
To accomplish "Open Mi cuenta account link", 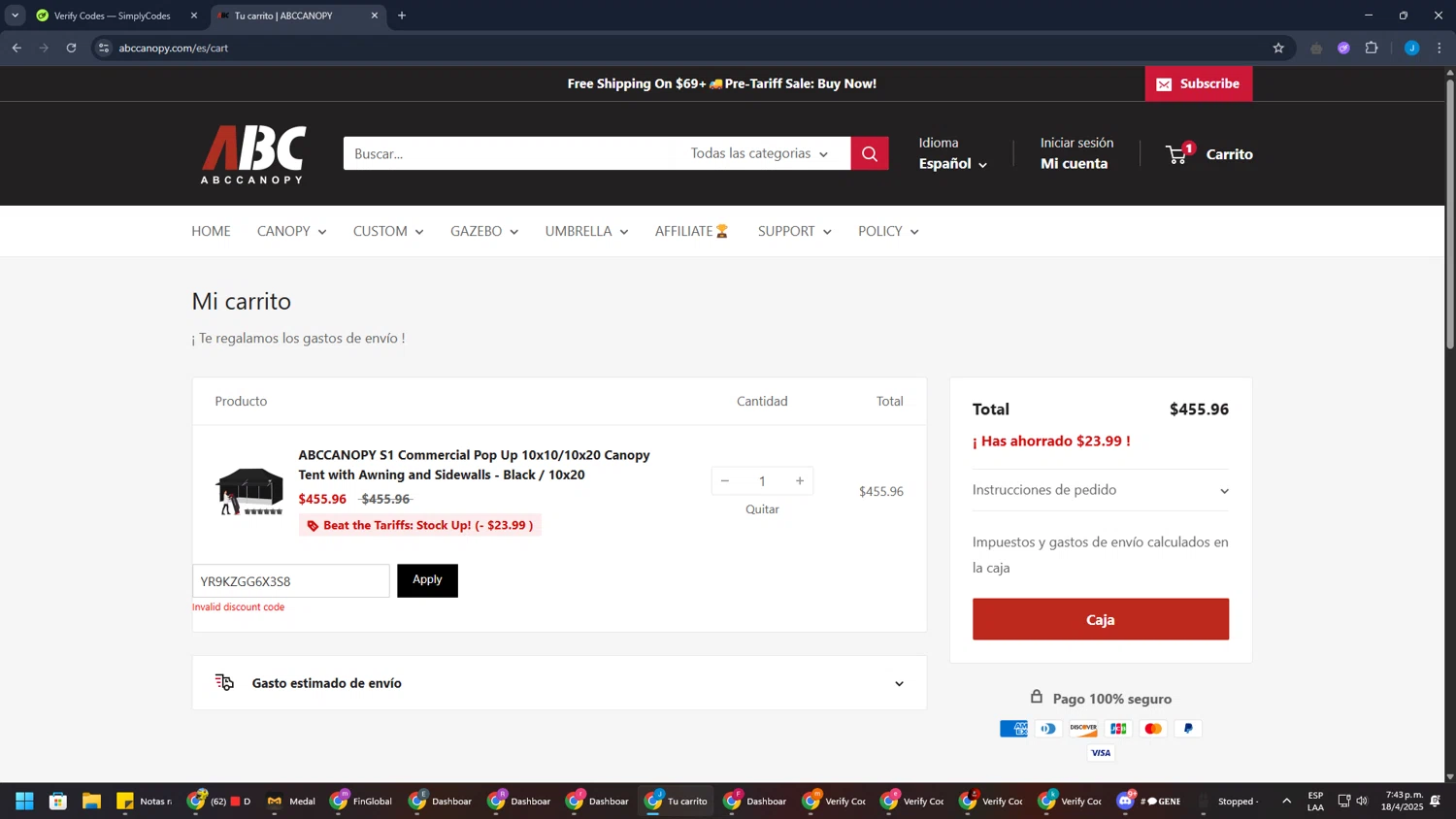I will click(x=1074, y=164).
